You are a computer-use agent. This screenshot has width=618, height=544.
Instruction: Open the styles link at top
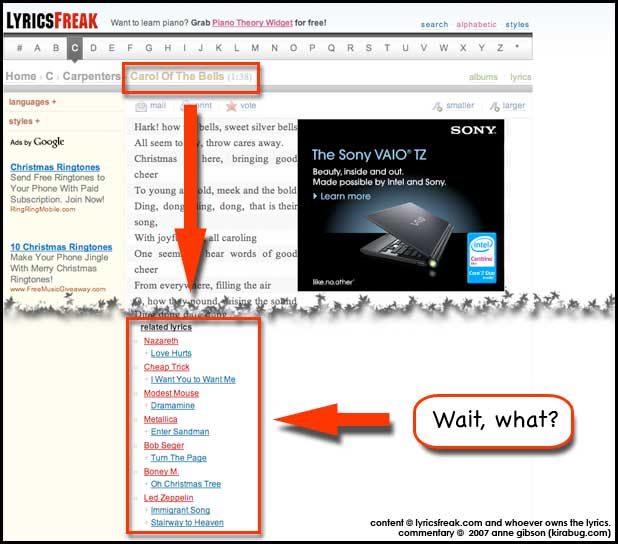tap(517, 24)
